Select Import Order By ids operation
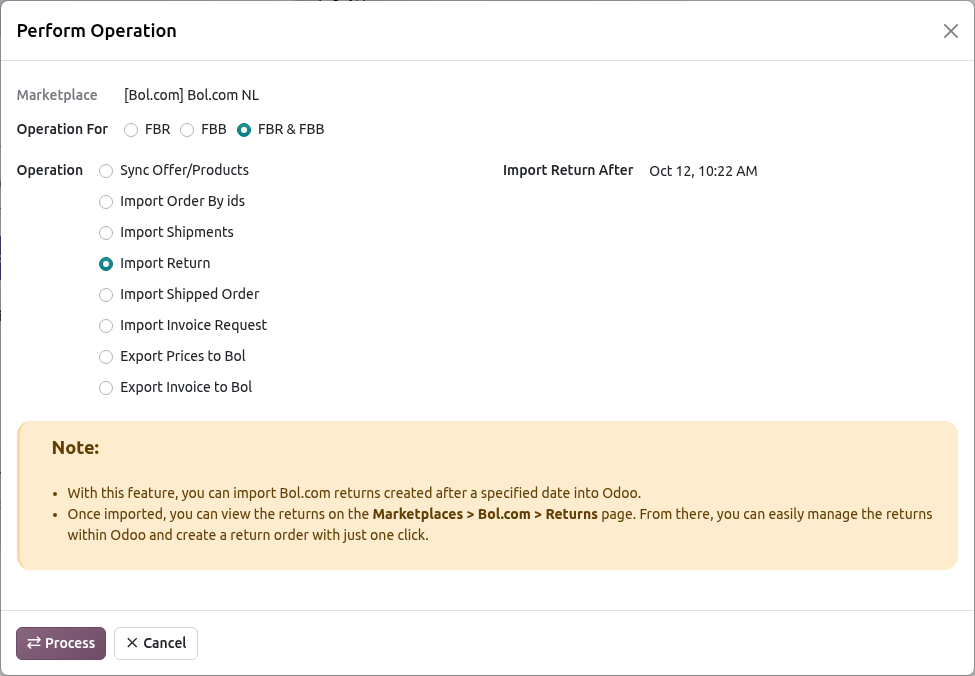This screenshot has width=975, height=676. [106, 202]
